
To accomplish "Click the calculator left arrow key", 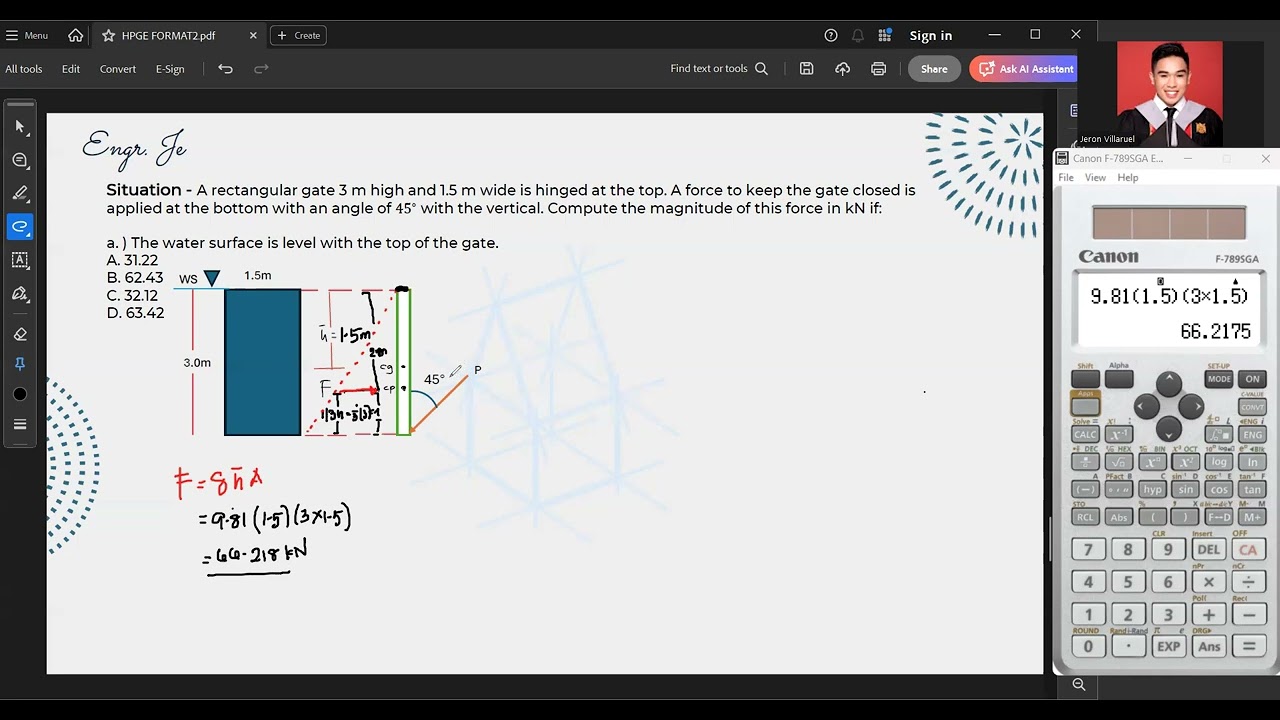I will [x=1146, y=406].
